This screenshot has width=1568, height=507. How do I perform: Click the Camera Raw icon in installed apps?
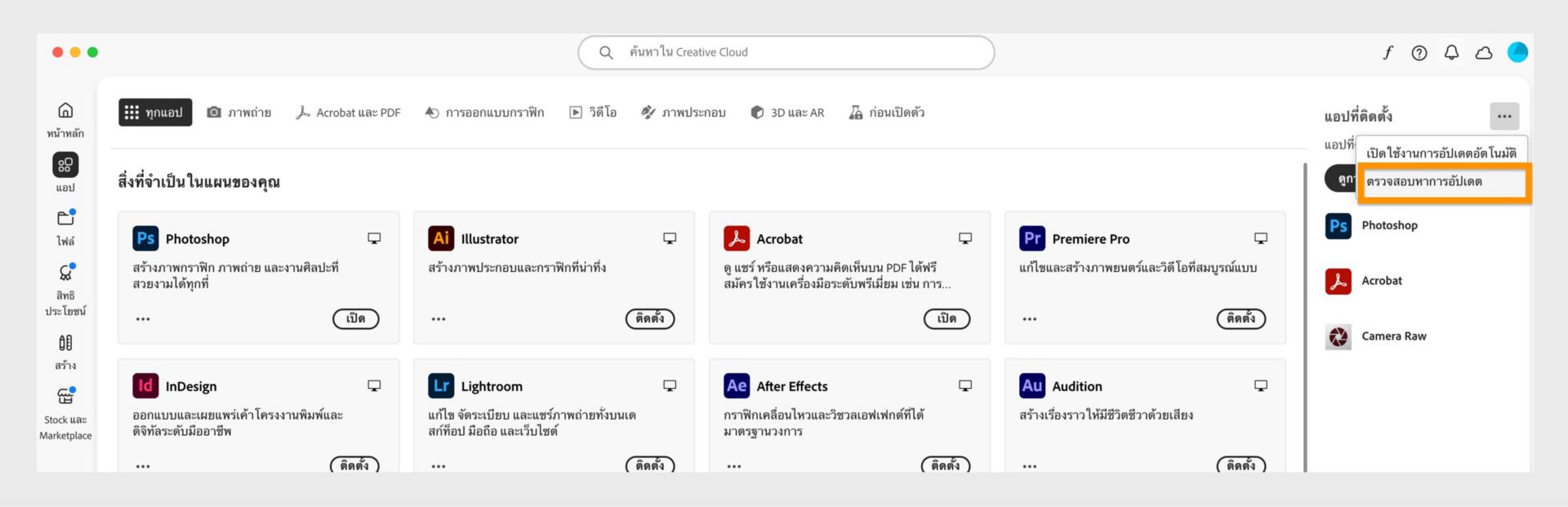(x=1338, y=336)
